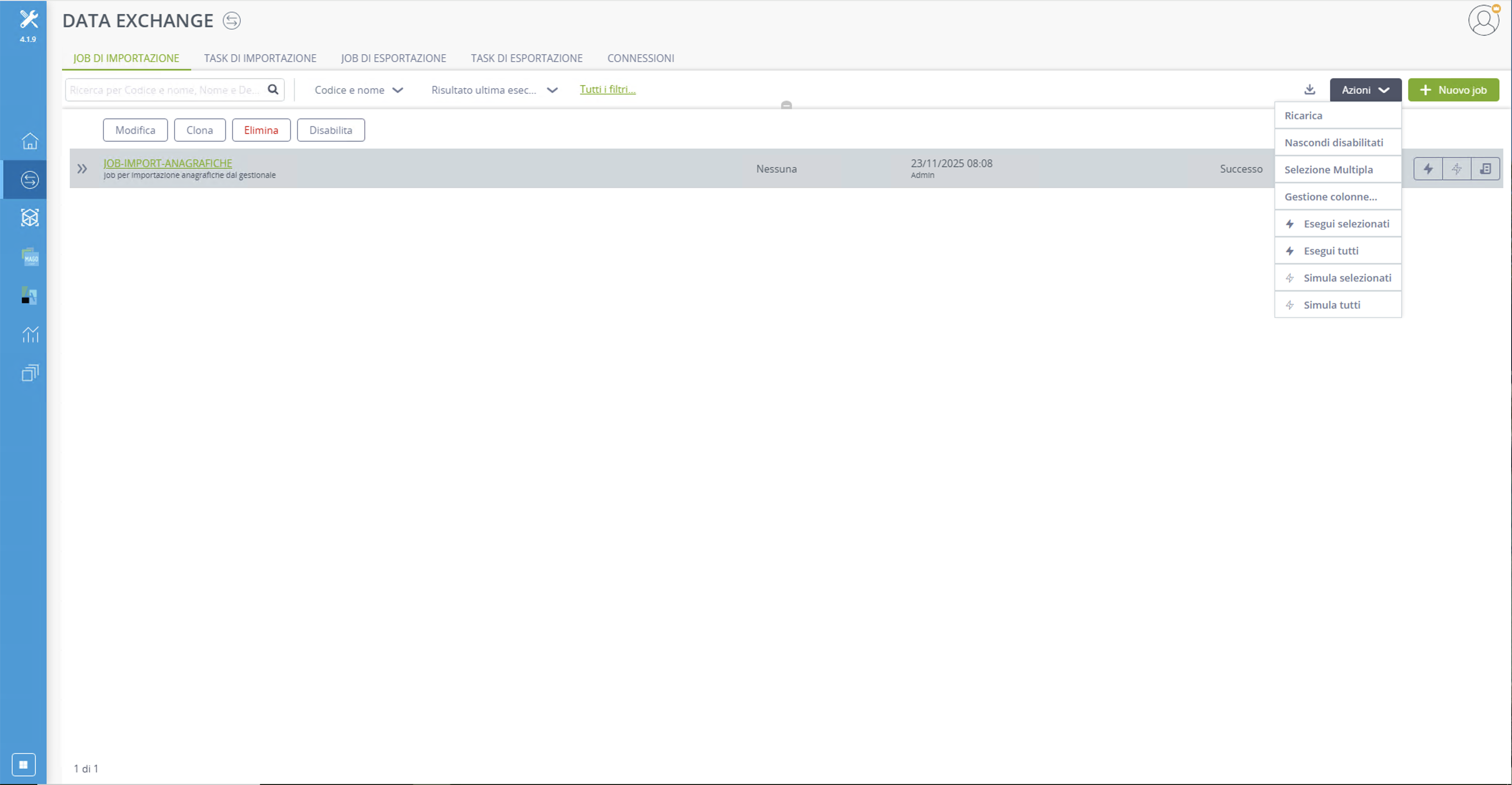The image size is (1512, 785).
Task: Click the download export icon
Action: click(x=1309, y=90)
